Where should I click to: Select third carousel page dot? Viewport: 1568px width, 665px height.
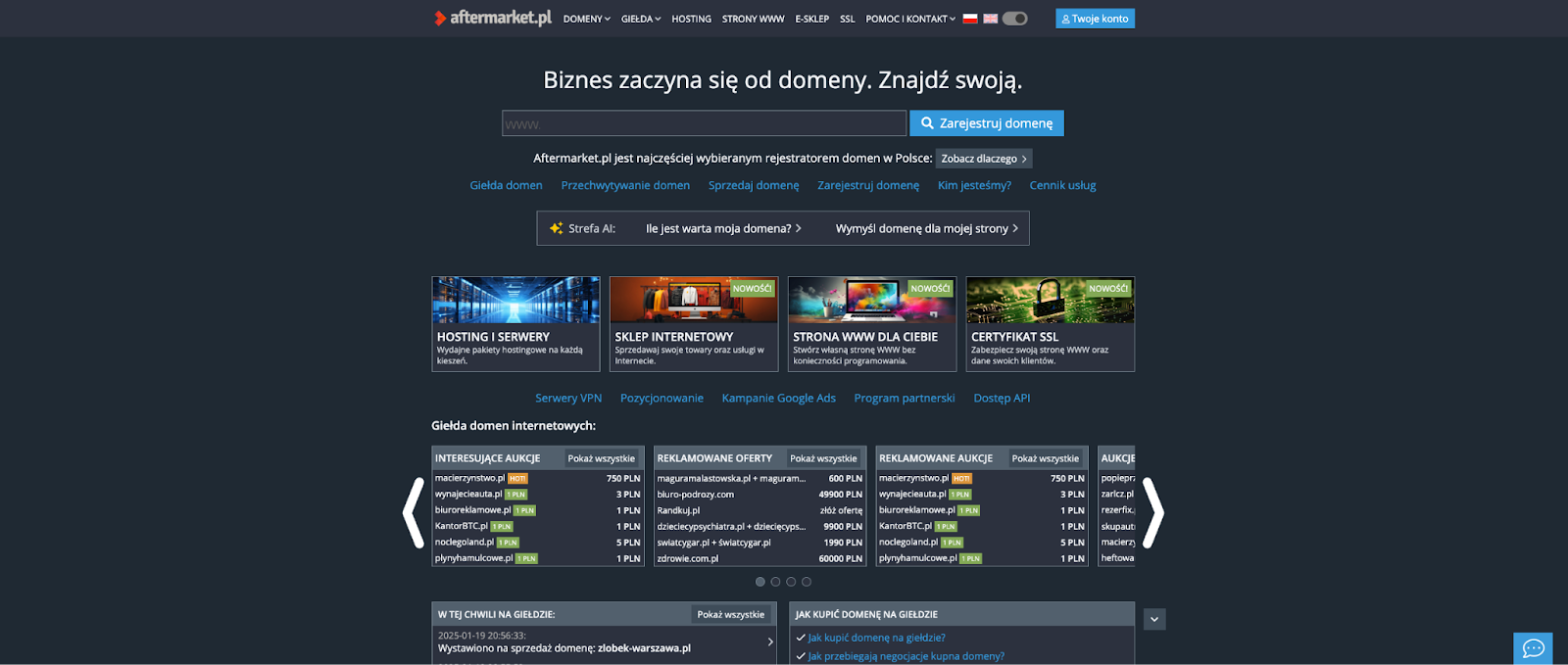click(x=791, y=582)
